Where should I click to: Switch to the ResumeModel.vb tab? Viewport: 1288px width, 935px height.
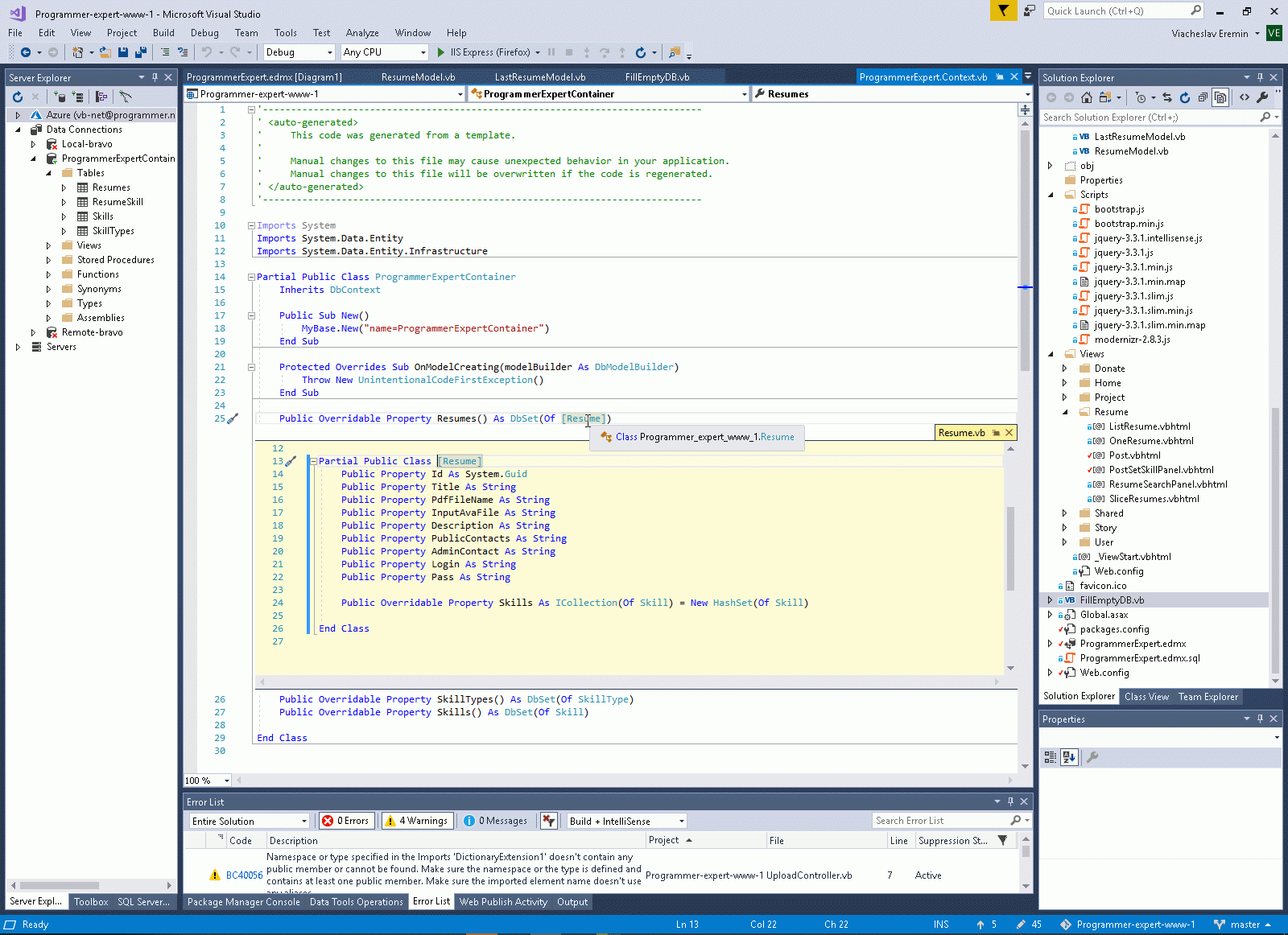tap(418, 77)
